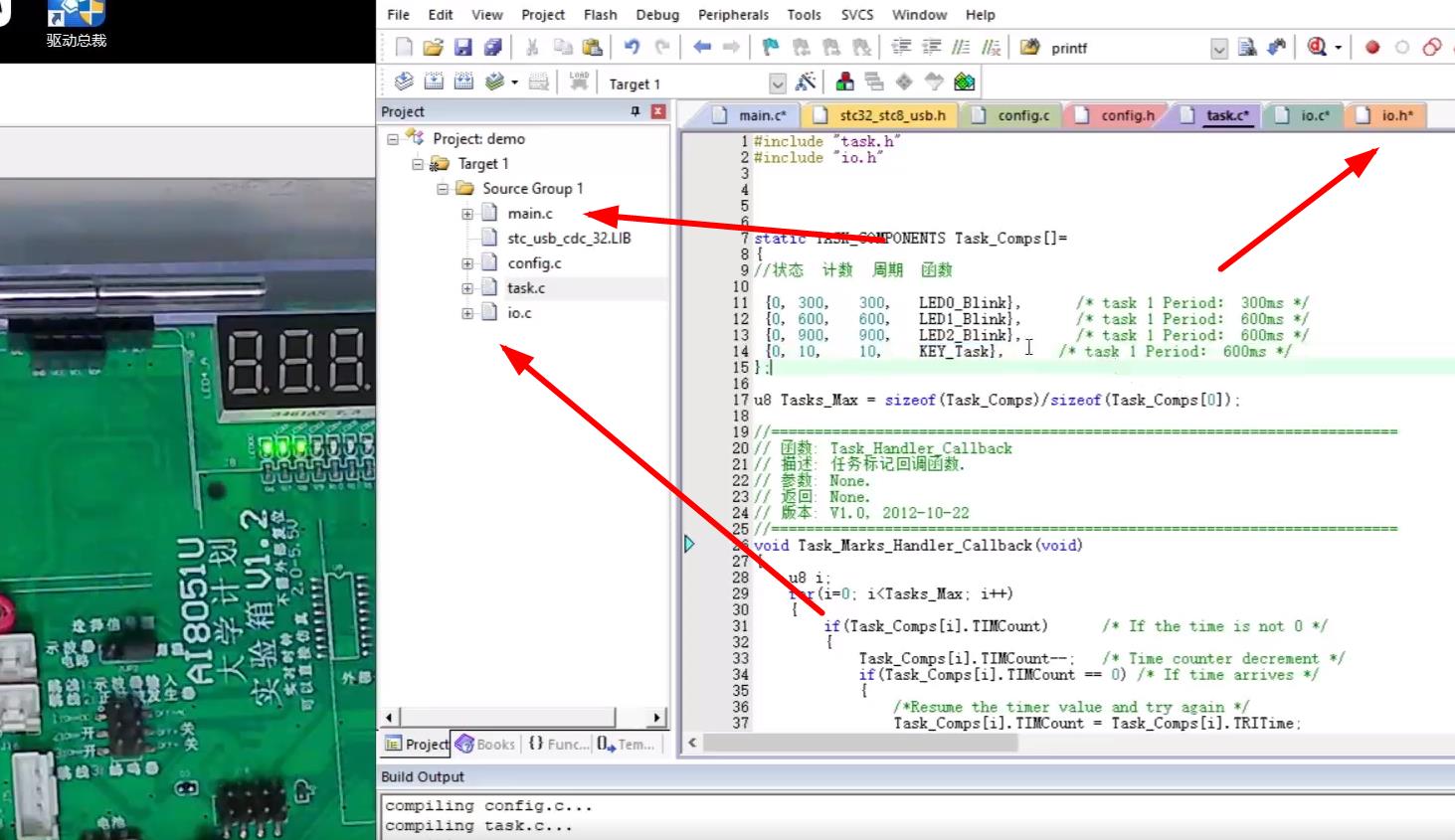Open the File menu
Image resolution: width=1455 pixels, height=840 pixels.
[x=398, y=15]
